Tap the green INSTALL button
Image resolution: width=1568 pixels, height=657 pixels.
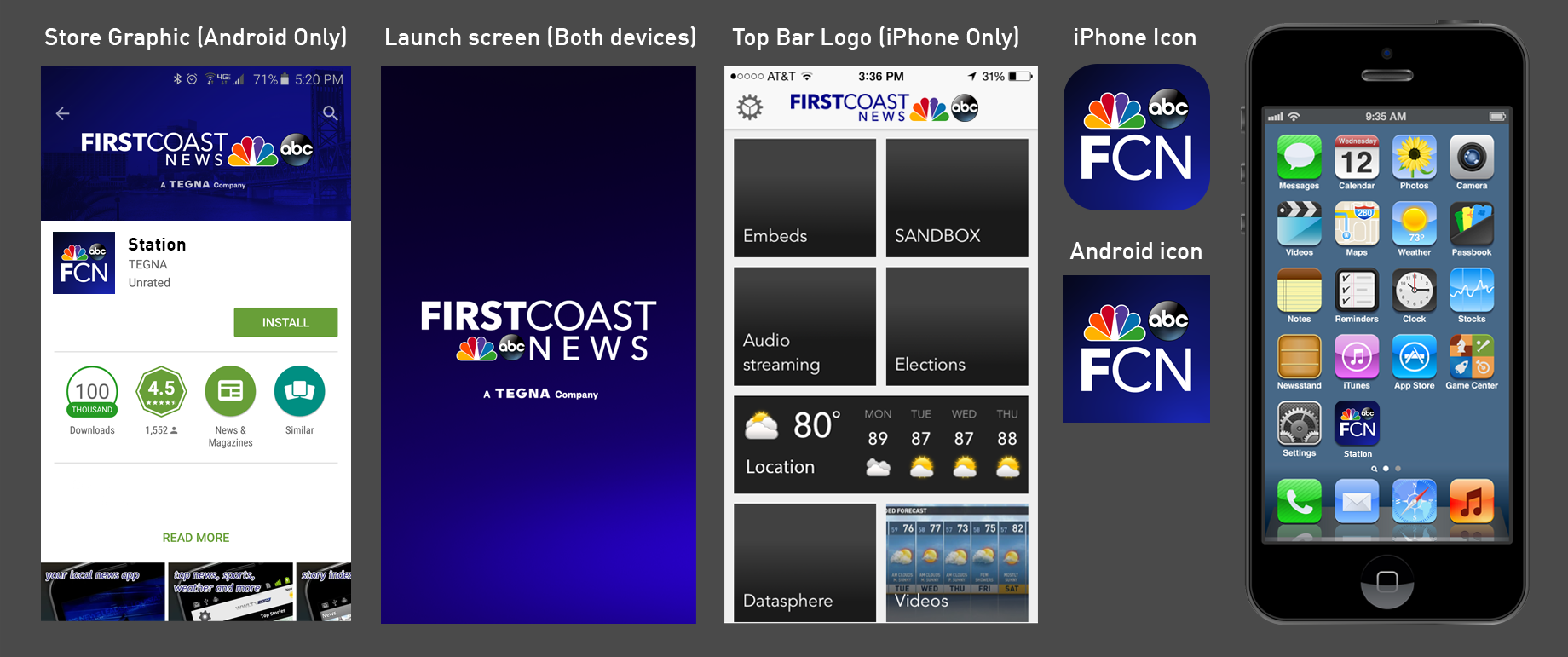coord(285,322)
